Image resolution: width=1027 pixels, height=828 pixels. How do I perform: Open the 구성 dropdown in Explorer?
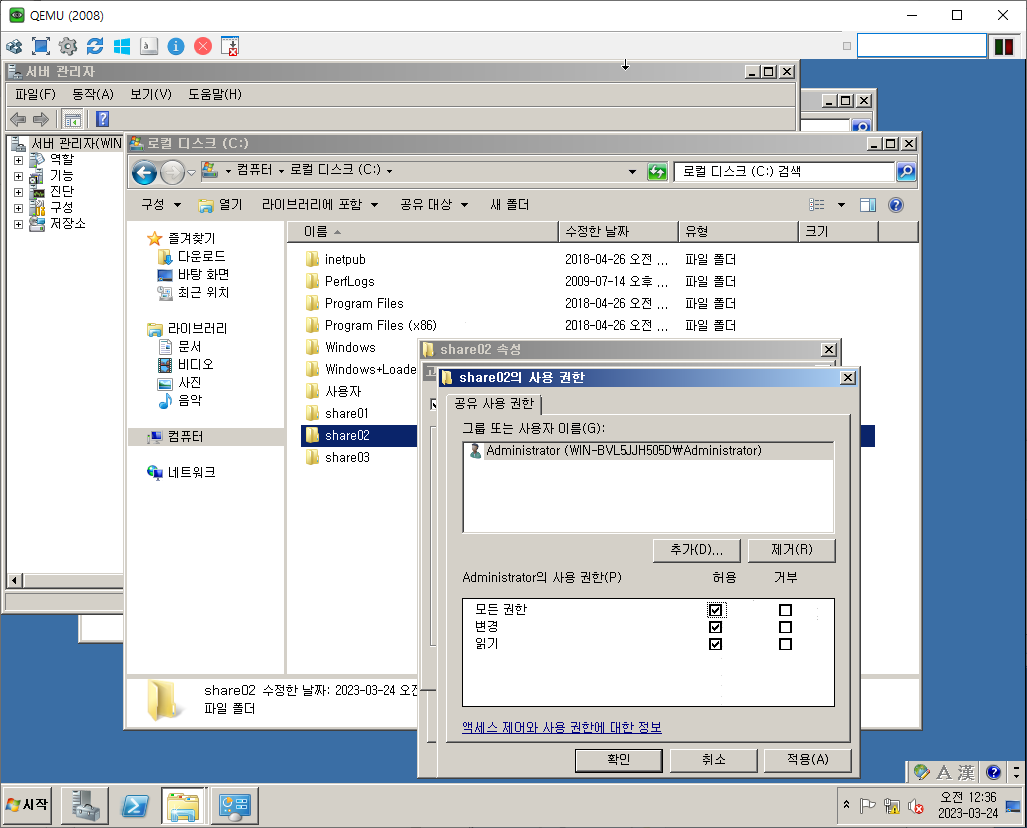pos(160,205)
